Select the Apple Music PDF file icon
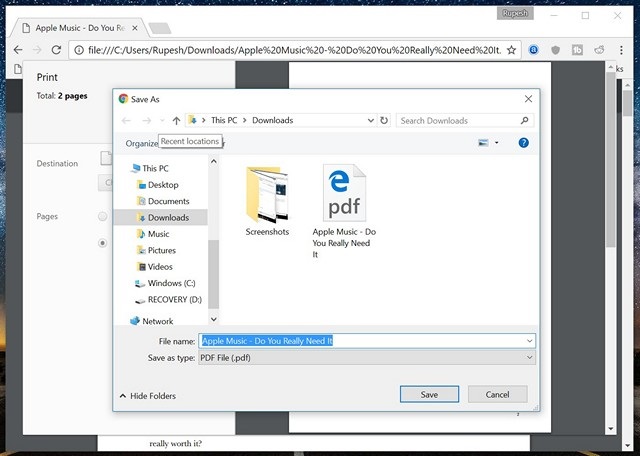Viewport: 640px width, 456px height. 344,192
